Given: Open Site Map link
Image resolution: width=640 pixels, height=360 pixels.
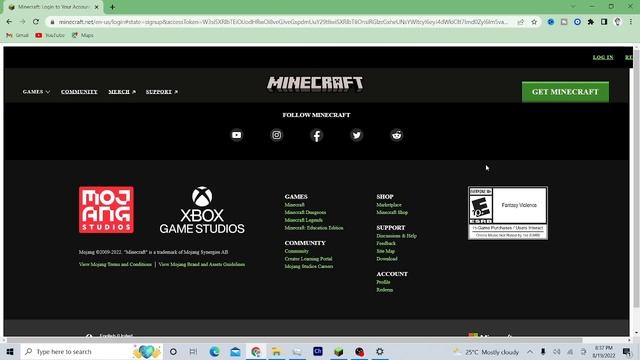Looking at the screenshot, I should (386, 251).
